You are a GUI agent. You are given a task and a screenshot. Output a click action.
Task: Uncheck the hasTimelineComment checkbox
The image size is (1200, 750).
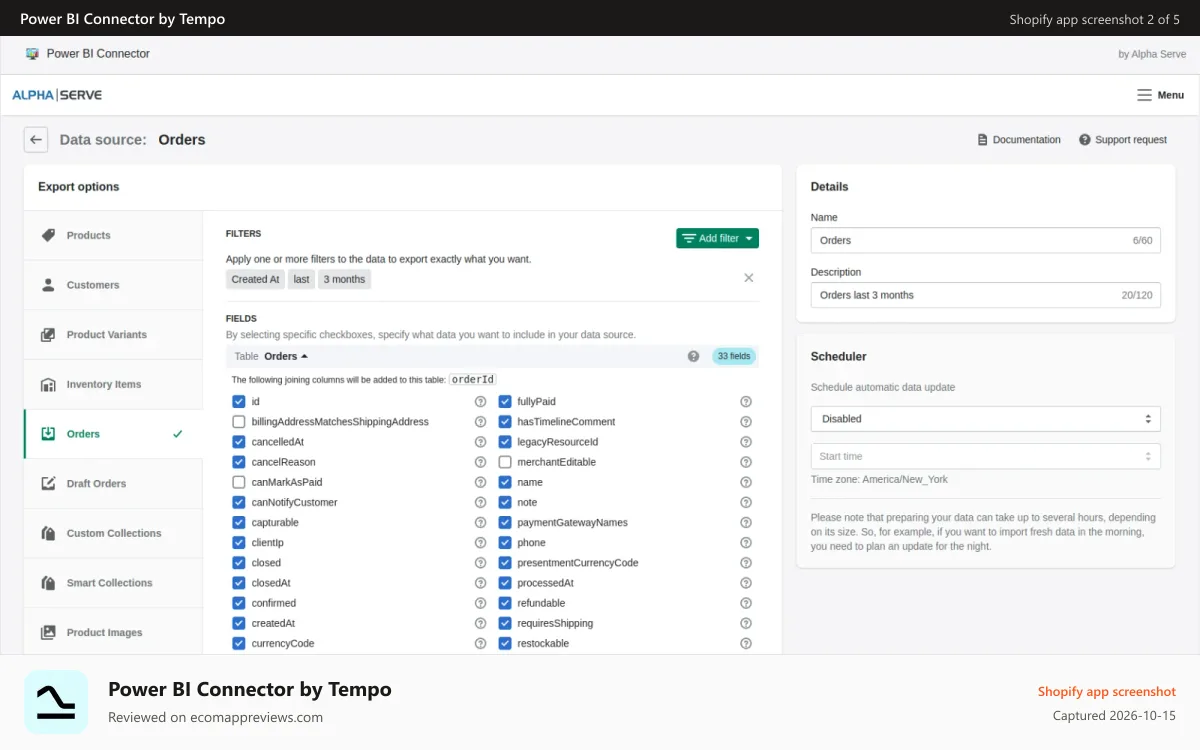click(x=505, y=422)
